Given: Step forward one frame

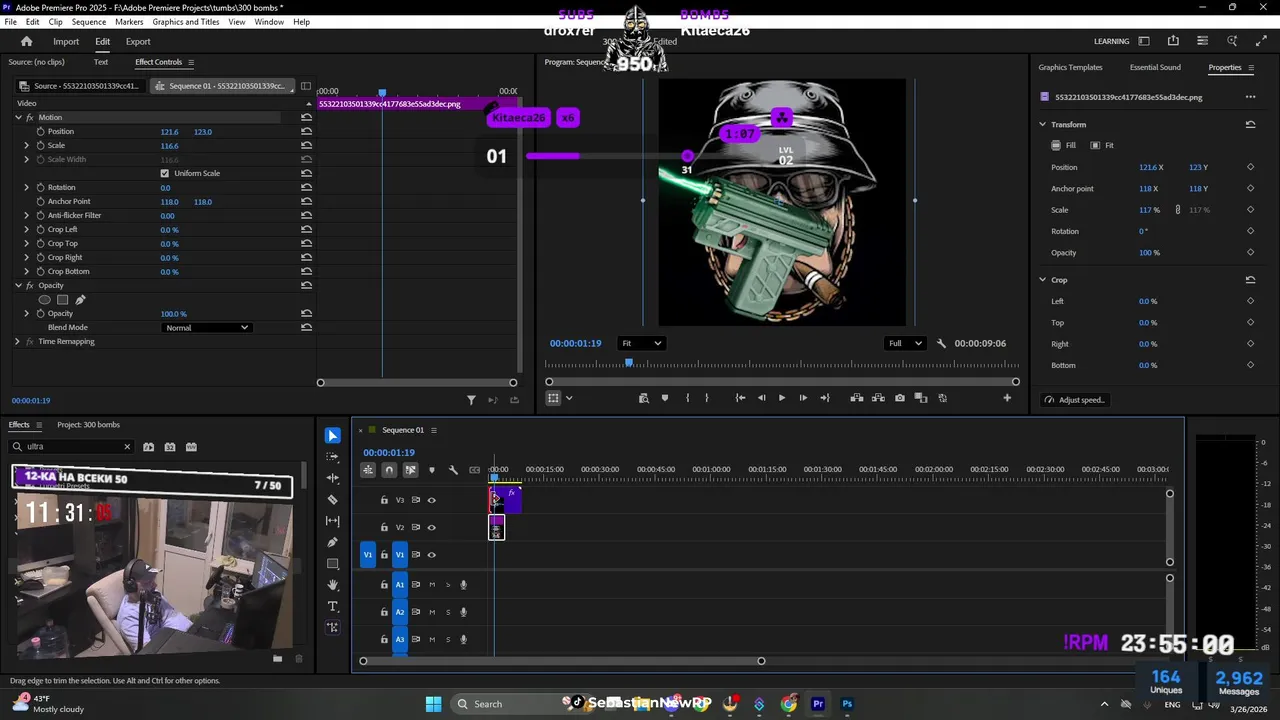Looking at the screenshot, I should click(803, 398).
